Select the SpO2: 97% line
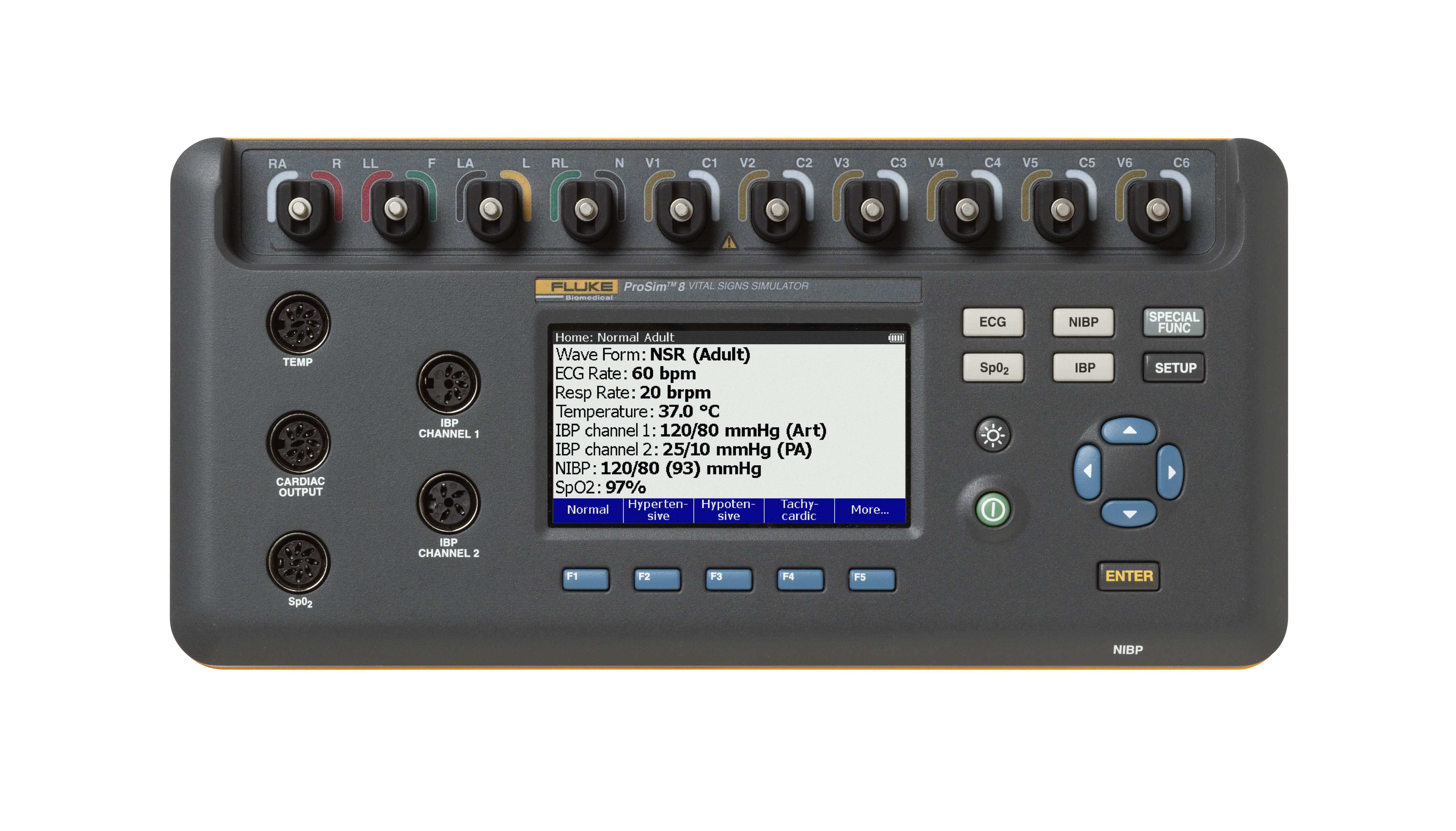The width and height of the screenshot is (1456, 831). [x=600, y=487]
